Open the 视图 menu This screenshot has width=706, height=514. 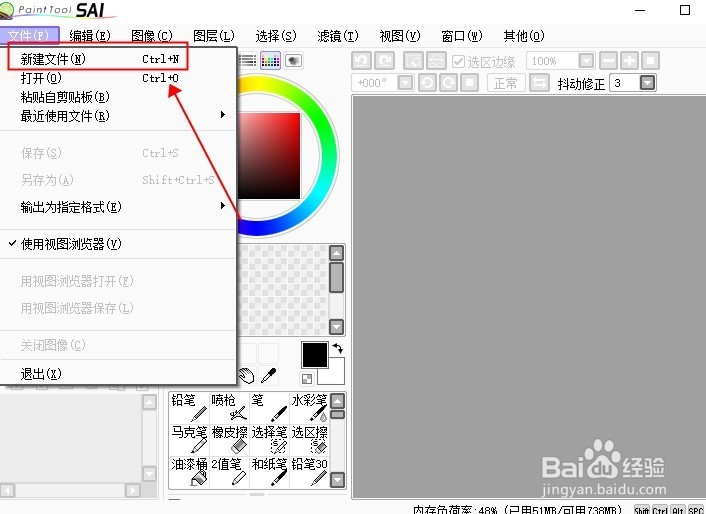tap(400, 36)
